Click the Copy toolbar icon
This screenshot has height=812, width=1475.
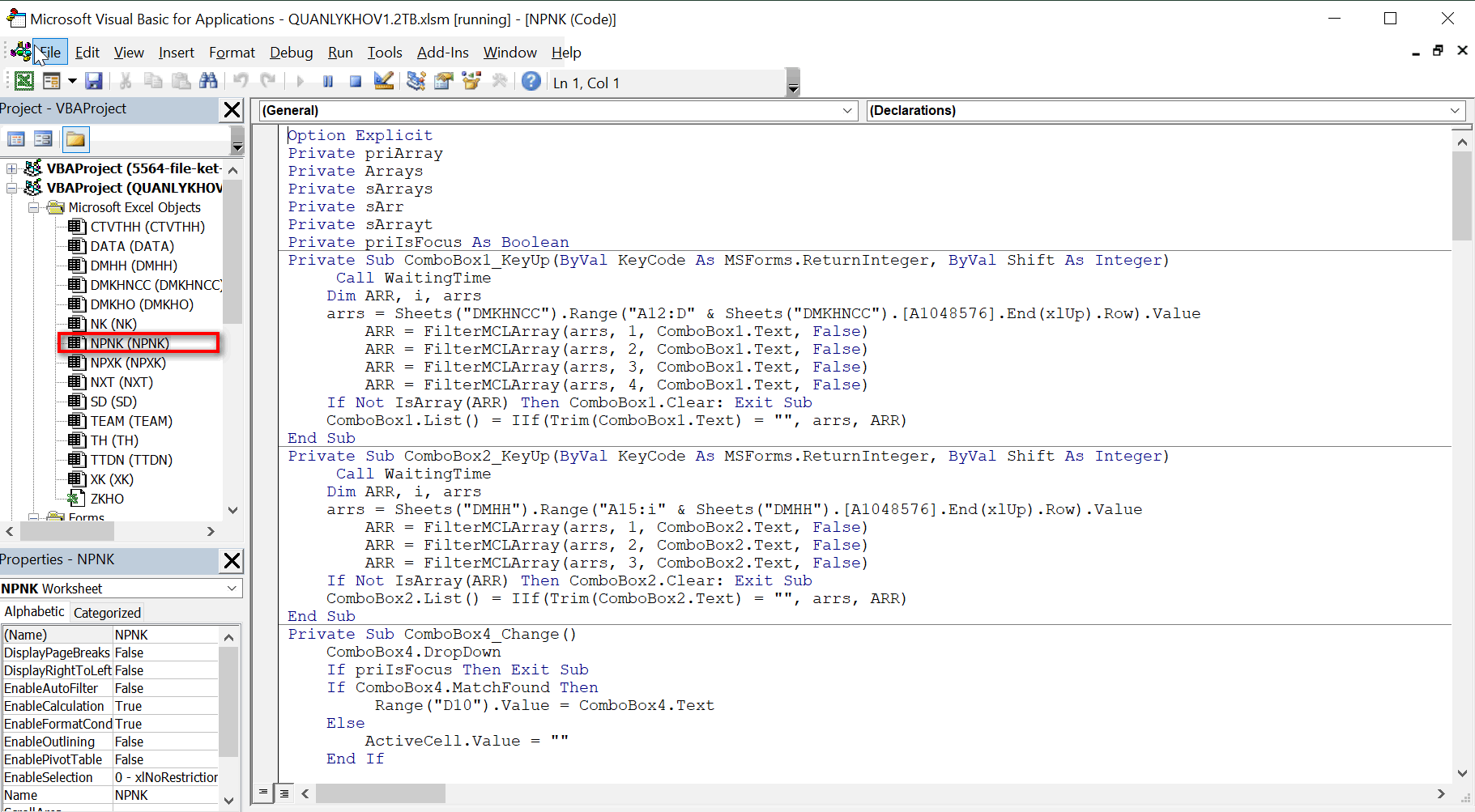pos(153,81)
